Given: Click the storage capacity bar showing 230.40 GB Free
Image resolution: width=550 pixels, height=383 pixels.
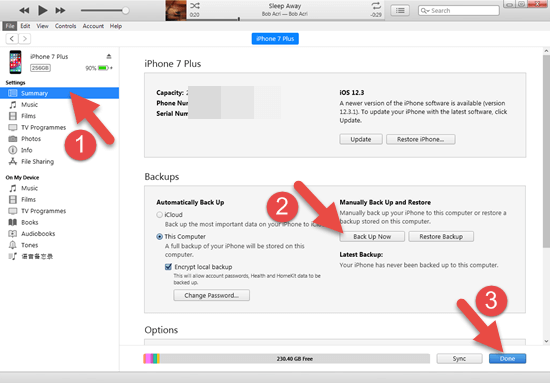Looking at the screenshot, I should point(287,358).
